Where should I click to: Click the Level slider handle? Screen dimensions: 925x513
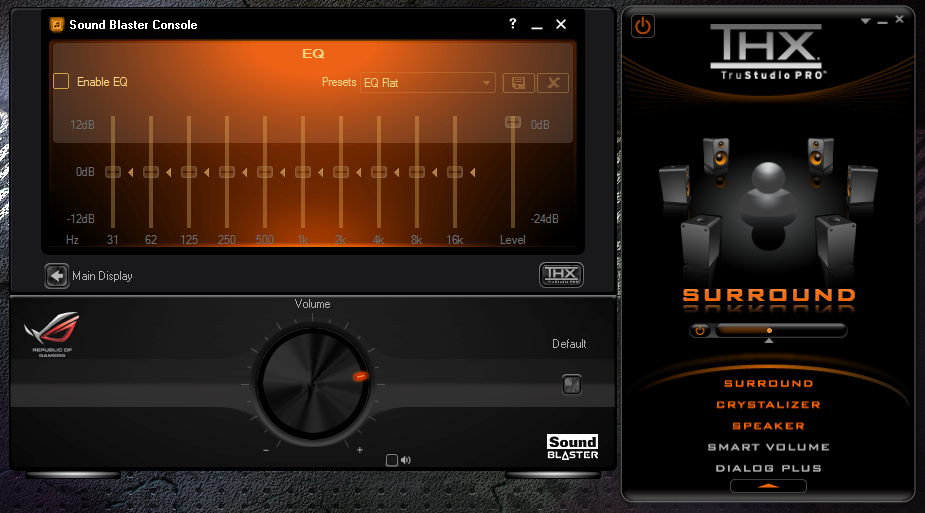pyautogui.click(x=513, y=122)
